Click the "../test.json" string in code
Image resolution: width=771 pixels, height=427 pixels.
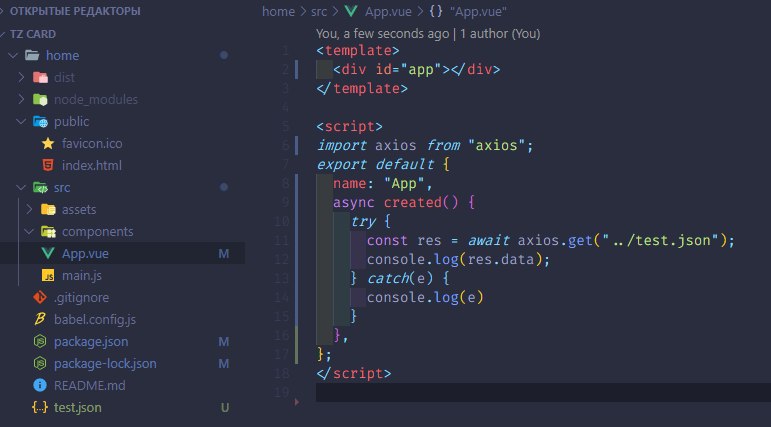661,240
